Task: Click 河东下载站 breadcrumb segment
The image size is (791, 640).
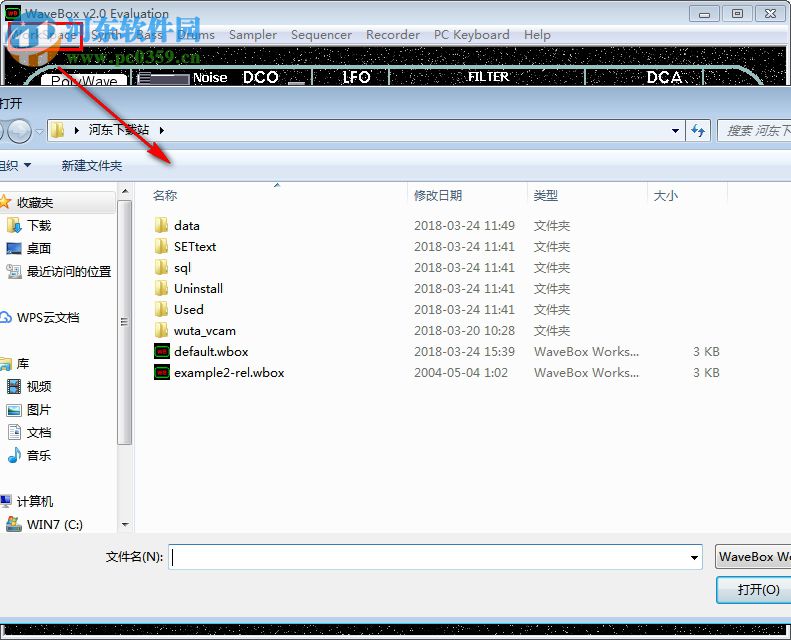Action: (119, 130)
